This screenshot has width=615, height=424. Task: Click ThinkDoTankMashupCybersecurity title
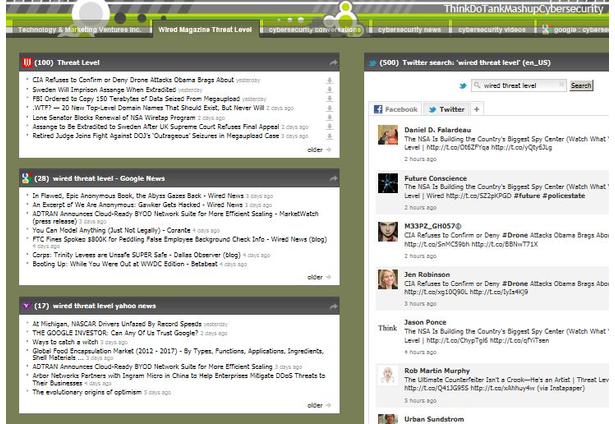[x=523, y=9]
